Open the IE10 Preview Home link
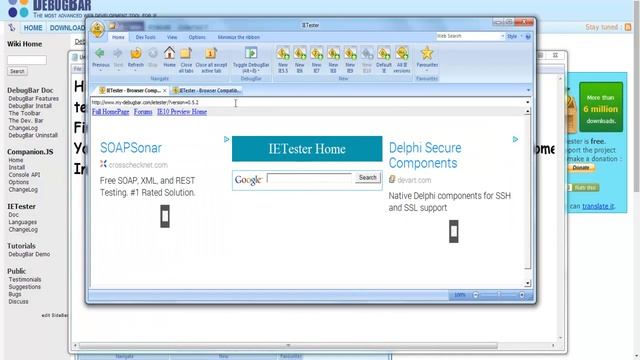Image resolution: width=640 pixels, height=360 pixels. pos(182,112)
